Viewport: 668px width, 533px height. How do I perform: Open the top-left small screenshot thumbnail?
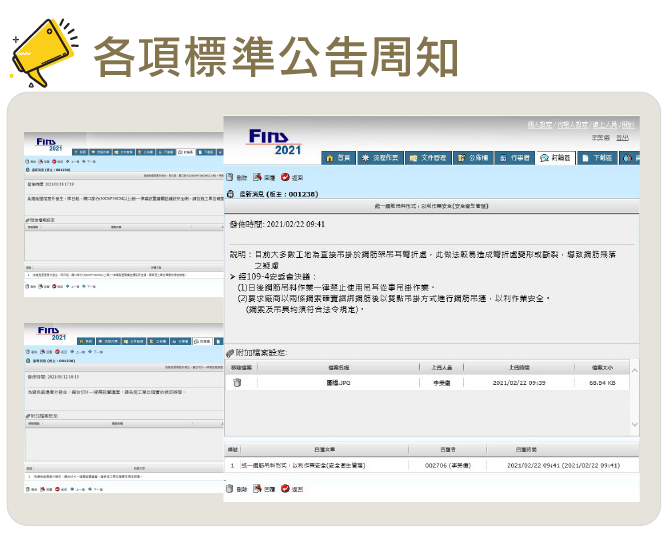(120, 215)
